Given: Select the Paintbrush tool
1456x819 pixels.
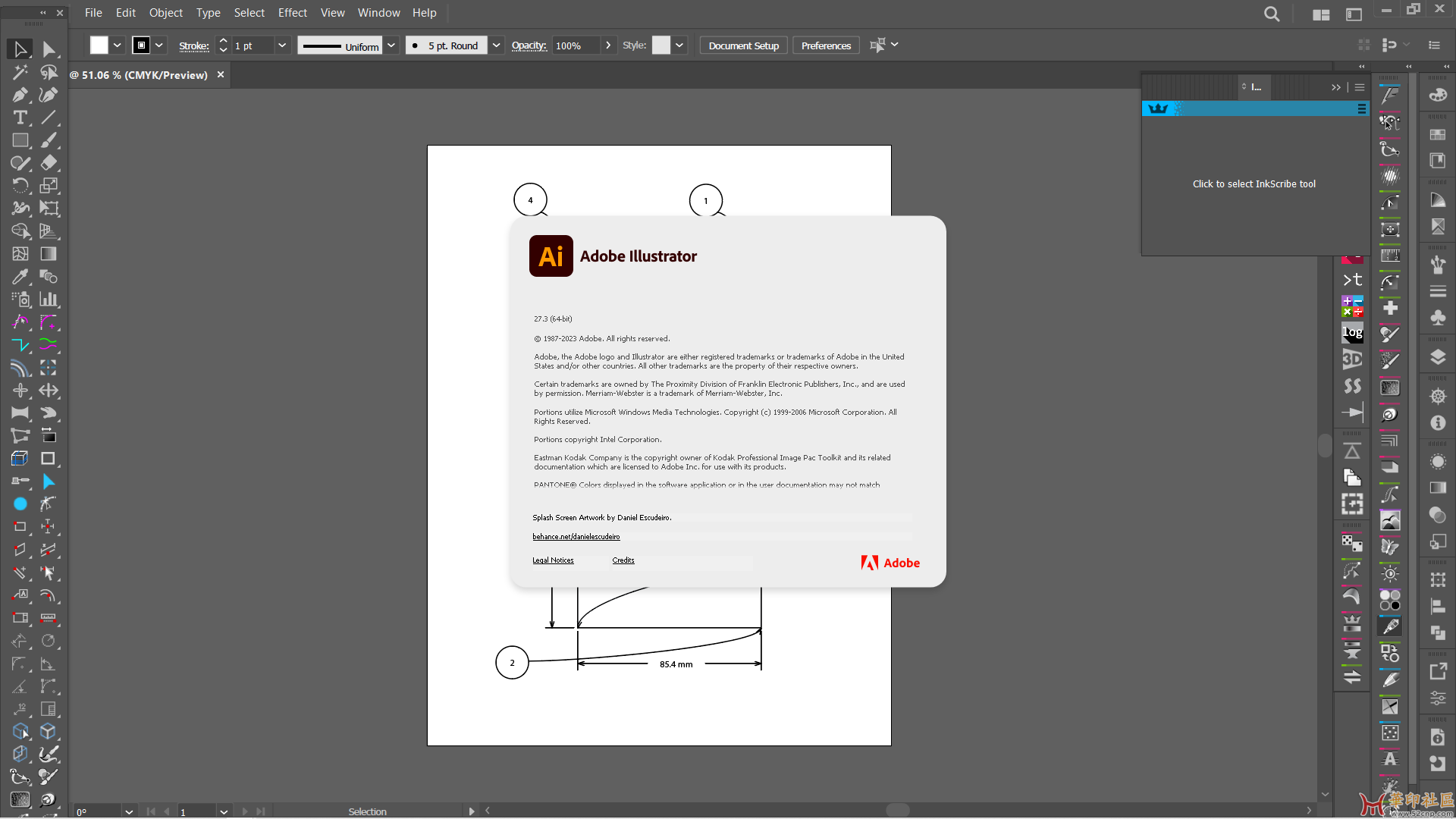Looking at the screenshot, I should tap(49, 140).
